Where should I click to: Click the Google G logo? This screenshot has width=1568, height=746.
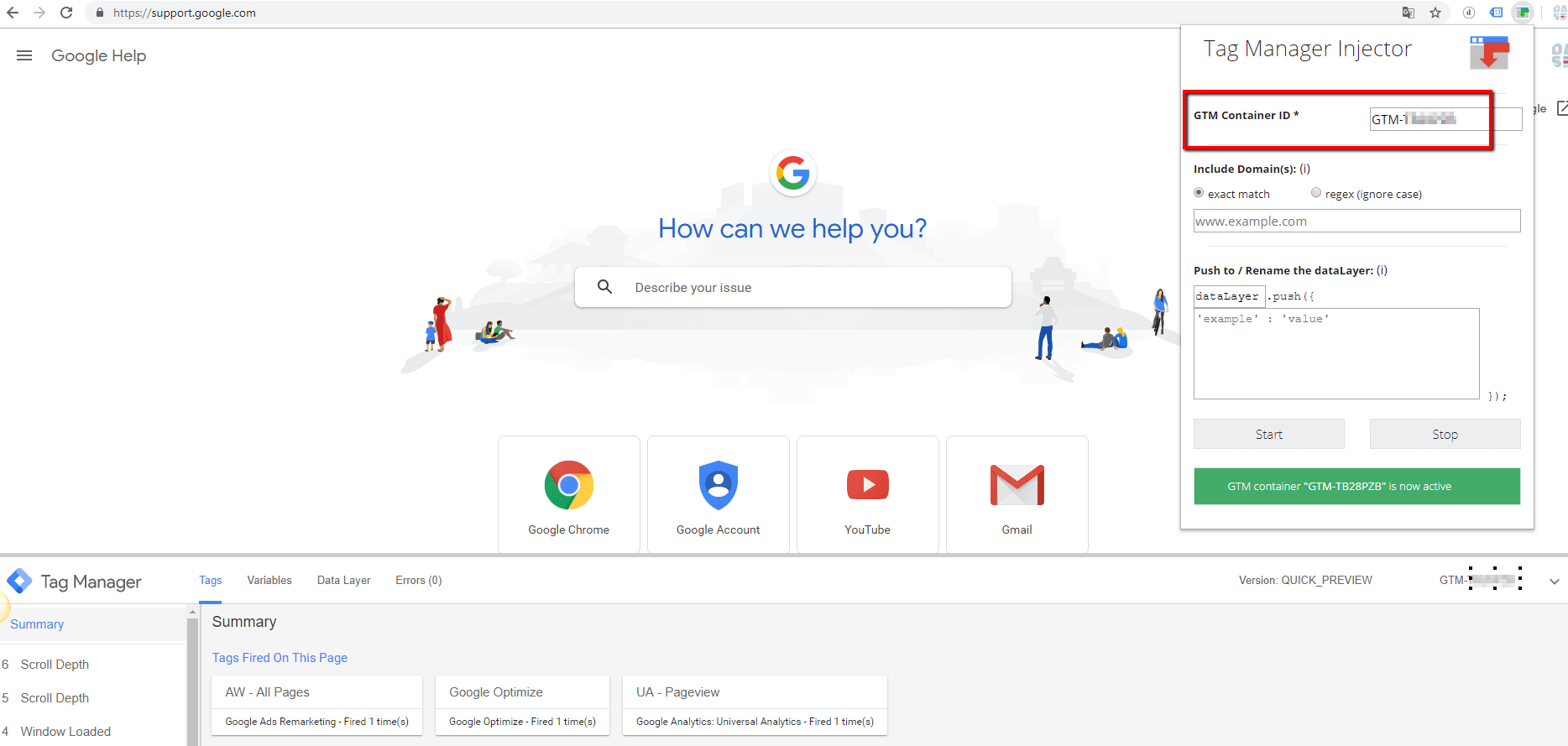pyautogui.click(x=793, y=173)
